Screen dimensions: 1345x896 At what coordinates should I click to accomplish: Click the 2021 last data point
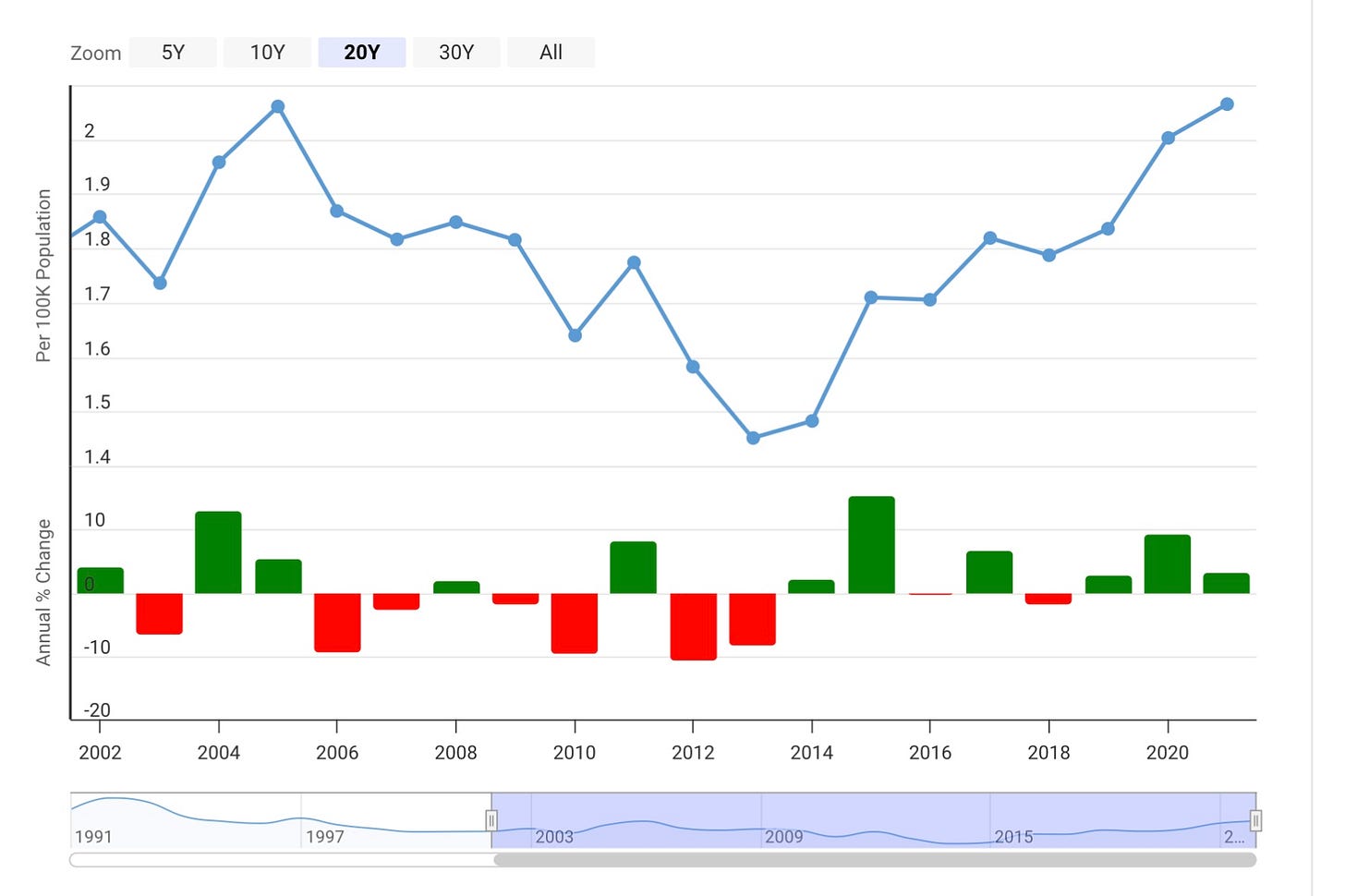[1228, 104]
